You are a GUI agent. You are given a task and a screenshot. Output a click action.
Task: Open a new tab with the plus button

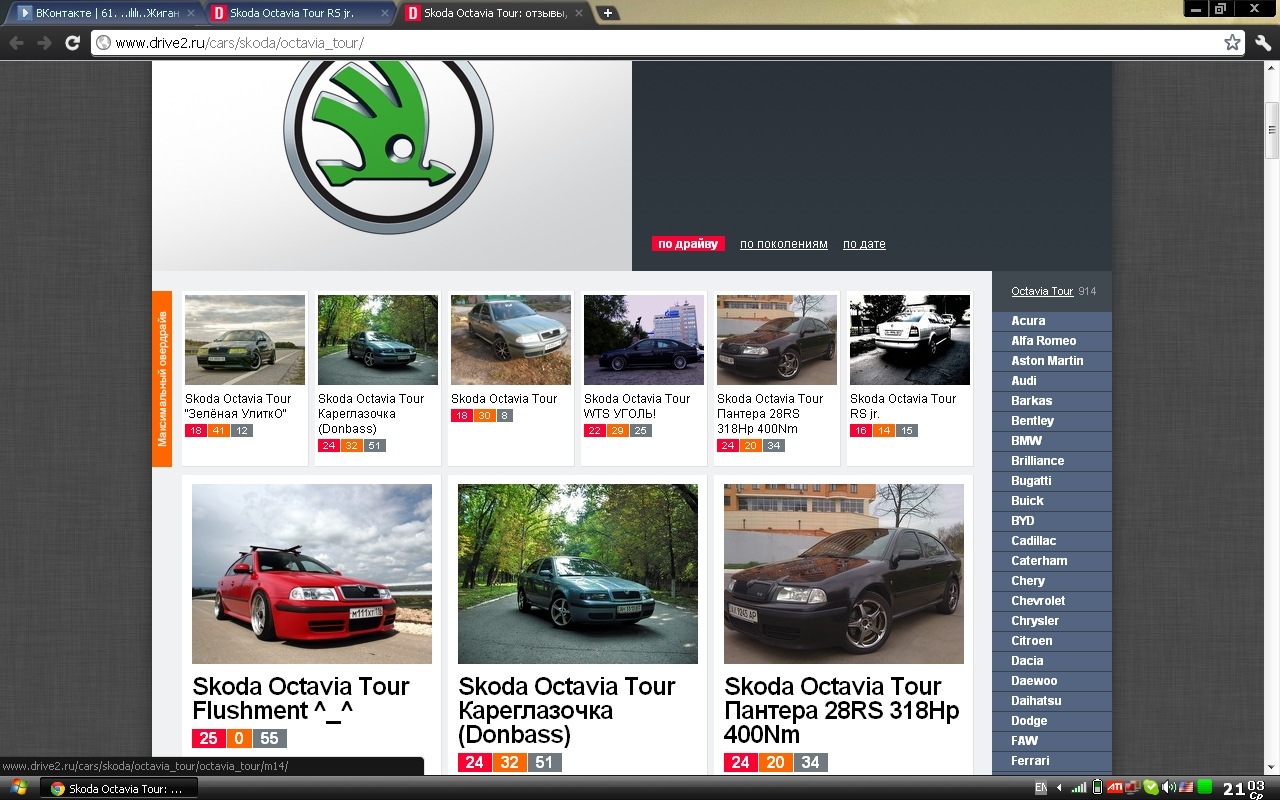[x=607, y=13]
